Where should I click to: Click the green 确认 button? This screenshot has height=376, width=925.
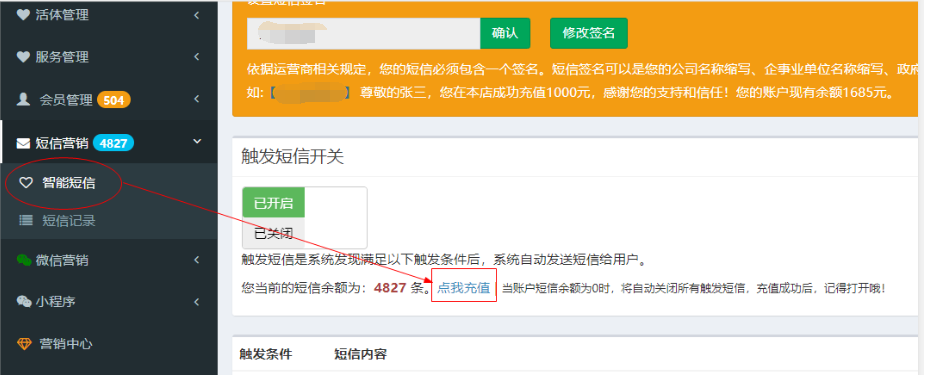505,33
